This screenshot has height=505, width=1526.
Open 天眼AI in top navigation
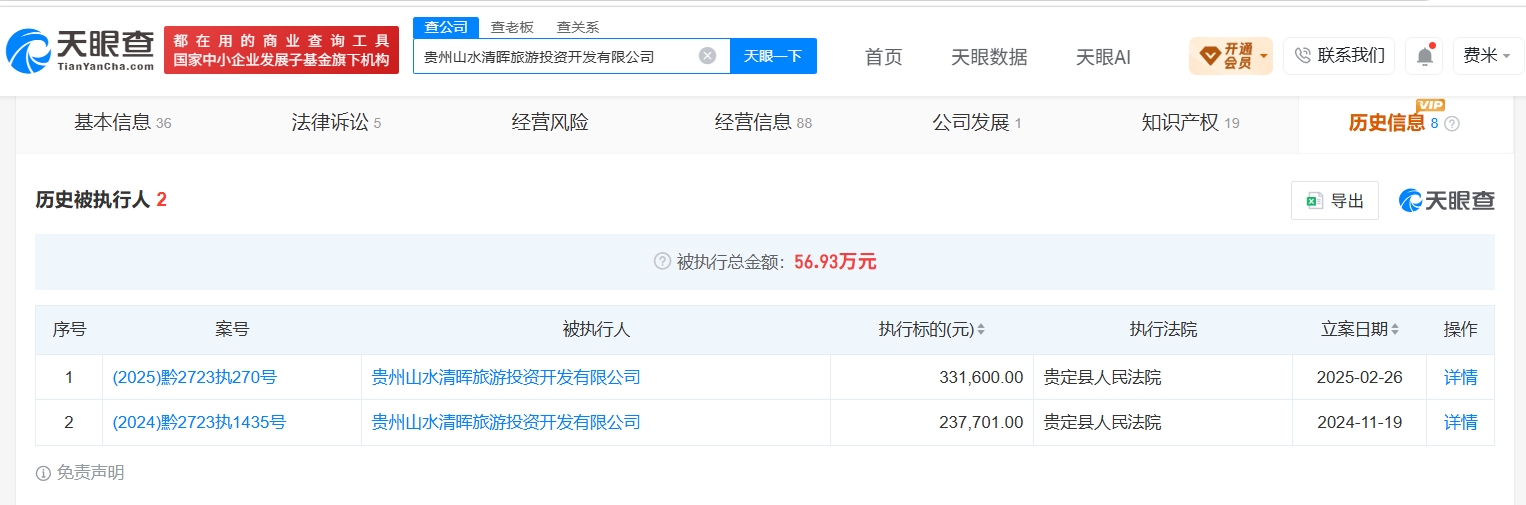(1103, 57)
